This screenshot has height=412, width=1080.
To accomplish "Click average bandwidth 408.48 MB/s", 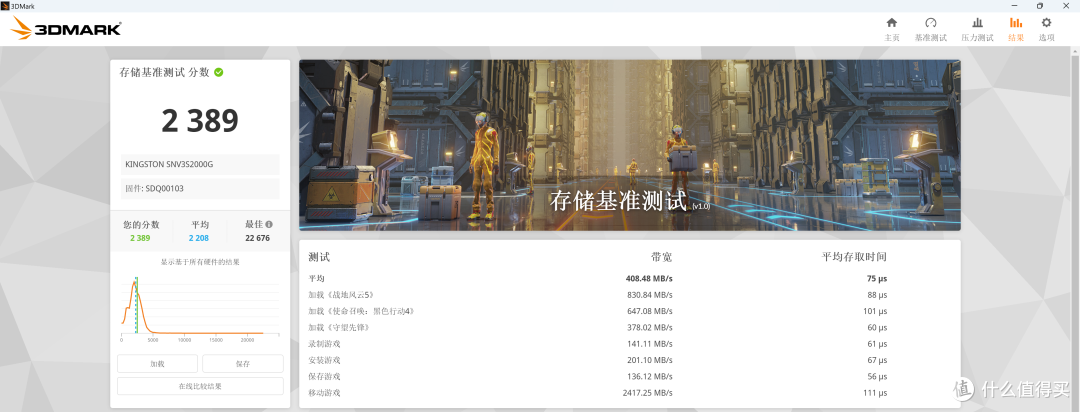I will tap(649, 279).
